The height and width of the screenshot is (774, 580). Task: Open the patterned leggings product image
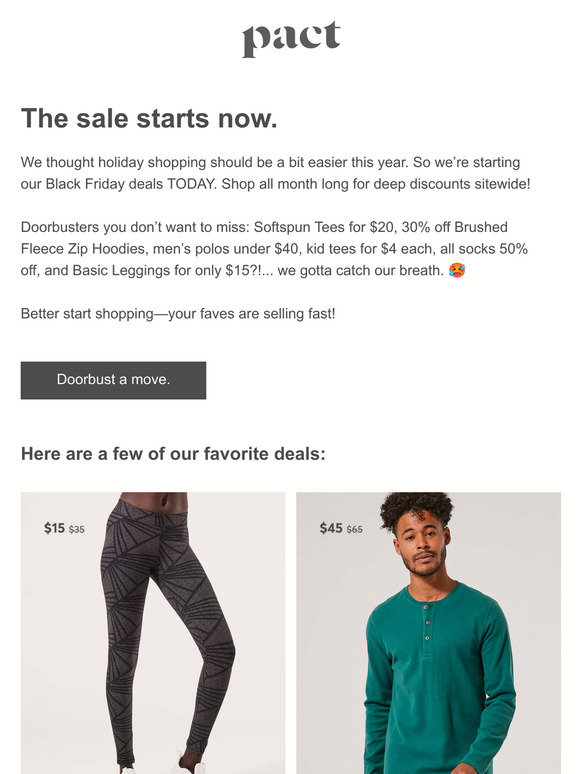coord(153,633)
